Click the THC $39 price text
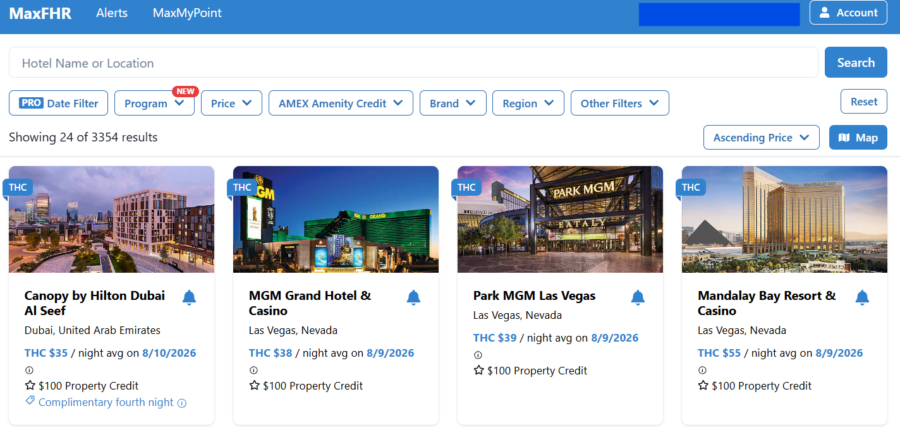Viewport: 900px width, 435px height. (x=495, y=338)
